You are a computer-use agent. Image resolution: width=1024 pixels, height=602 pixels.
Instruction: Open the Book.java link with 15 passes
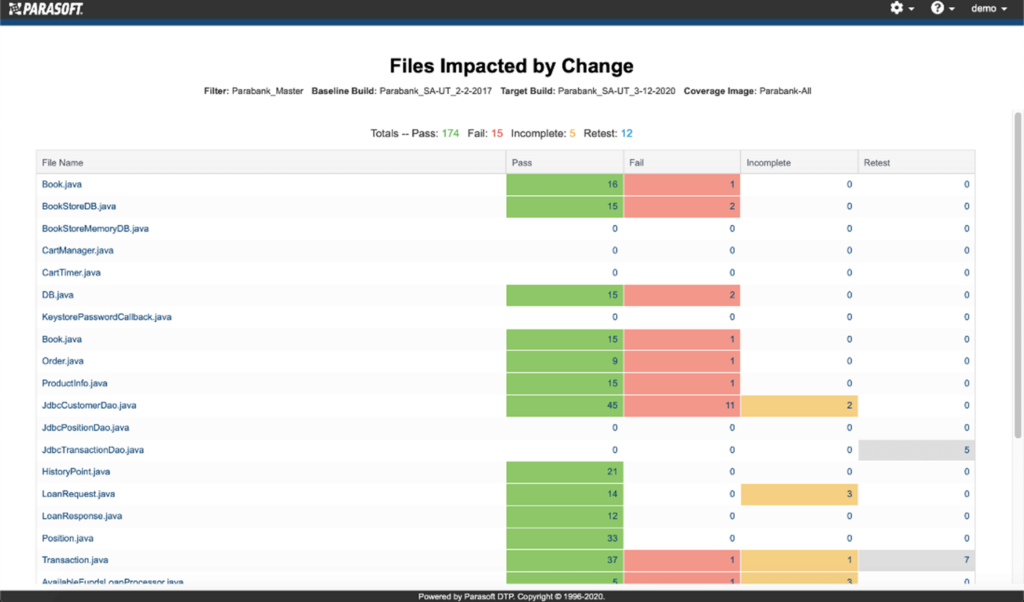pyautogui.click(x=62, y=339)
